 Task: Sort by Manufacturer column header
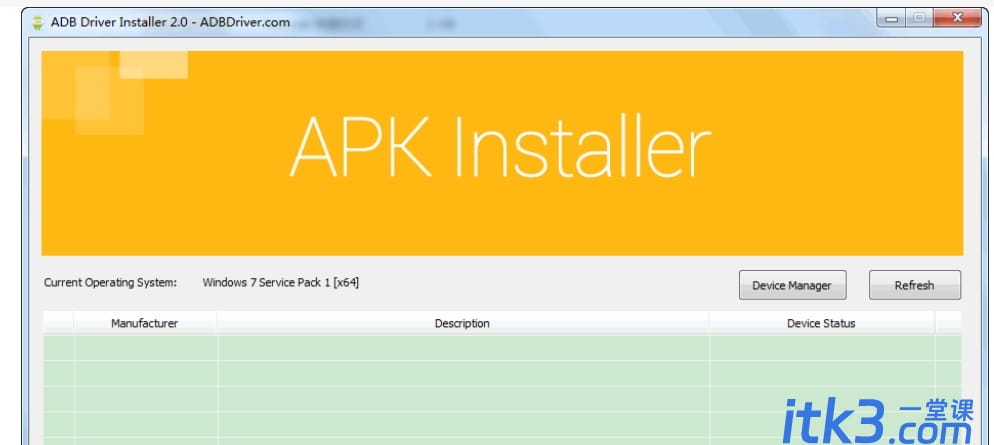[145, 323]
